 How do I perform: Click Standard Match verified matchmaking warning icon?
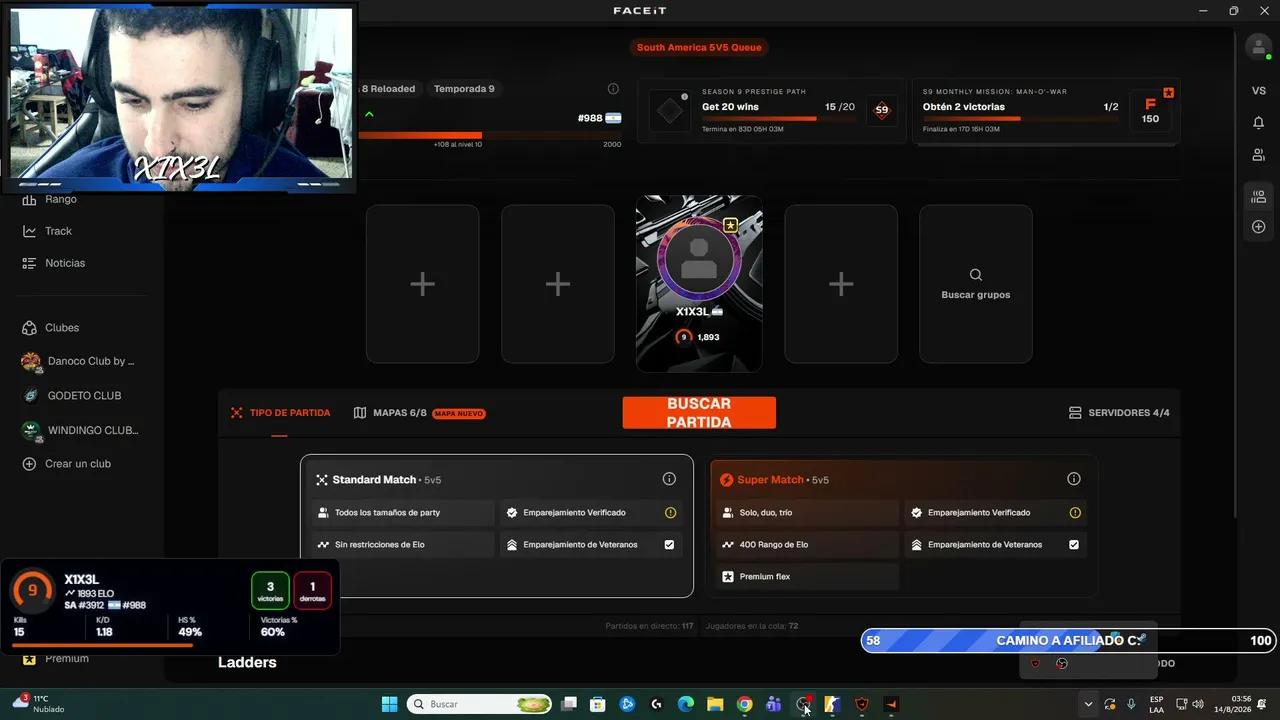pos(670,513)
